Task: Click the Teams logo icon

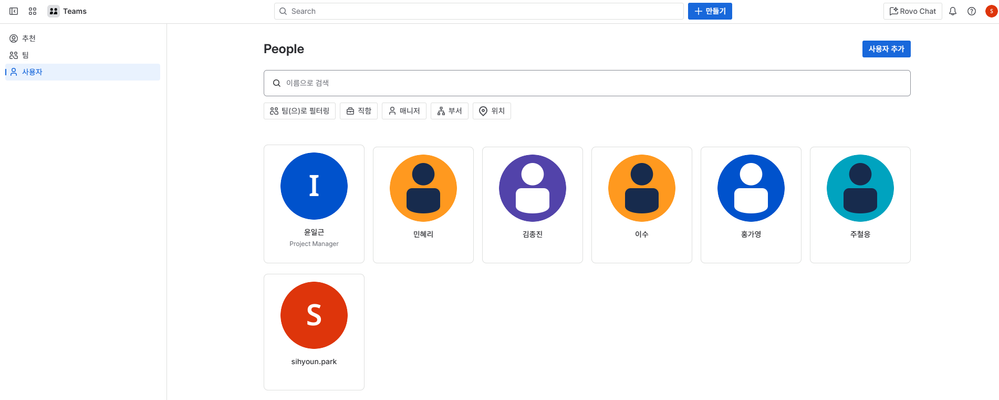Action: pyautogui.click(x=53, y=11)
